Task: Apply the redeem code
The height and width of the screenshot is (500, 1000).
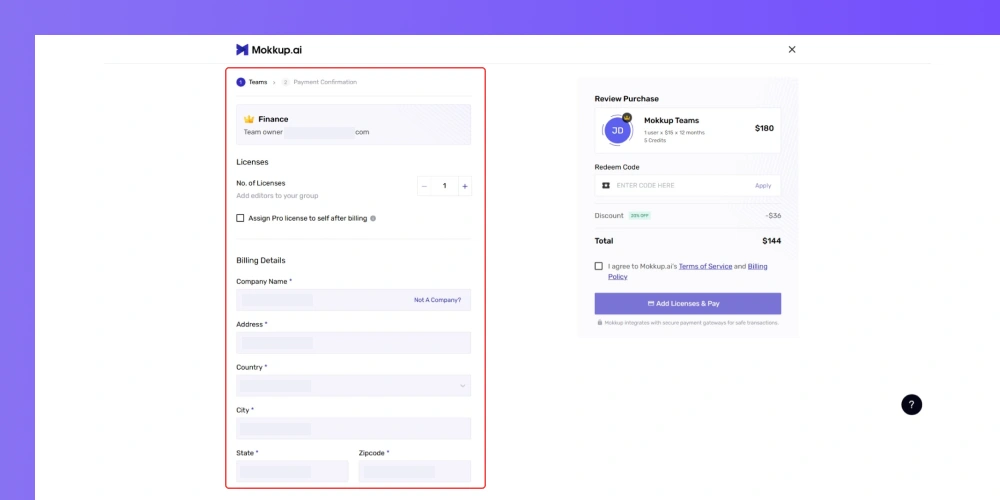Action: pyautogui.click(x=763, y=186)
